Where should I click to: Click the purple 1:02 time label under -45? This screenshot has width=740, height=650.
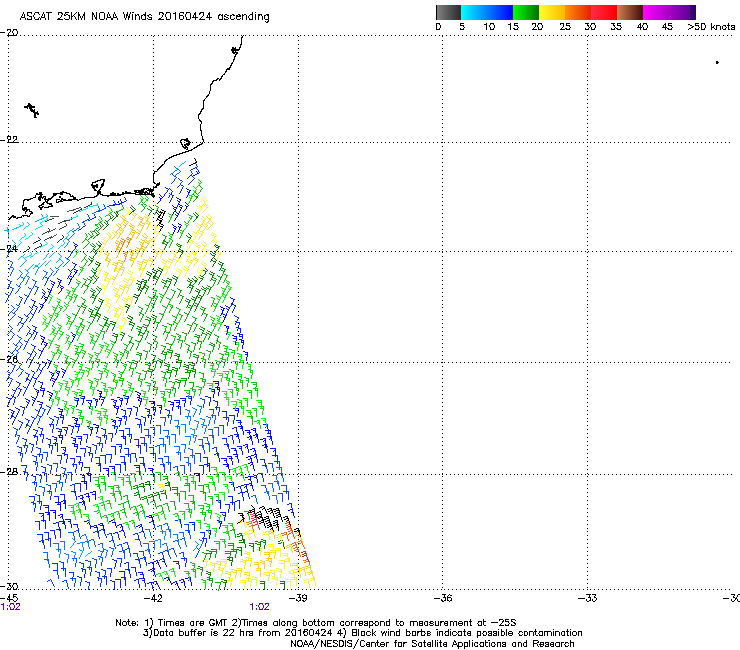[x=10, y=607]
